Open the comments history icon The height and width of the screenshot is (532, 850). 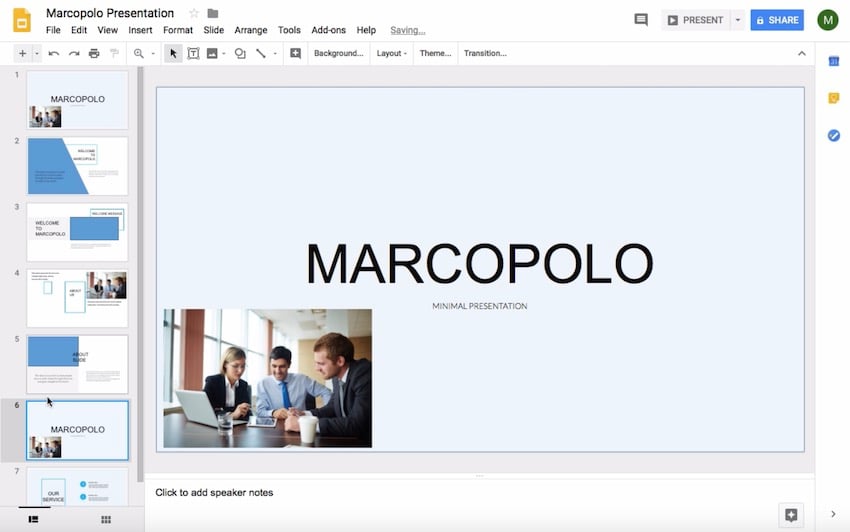pos(641,20)
